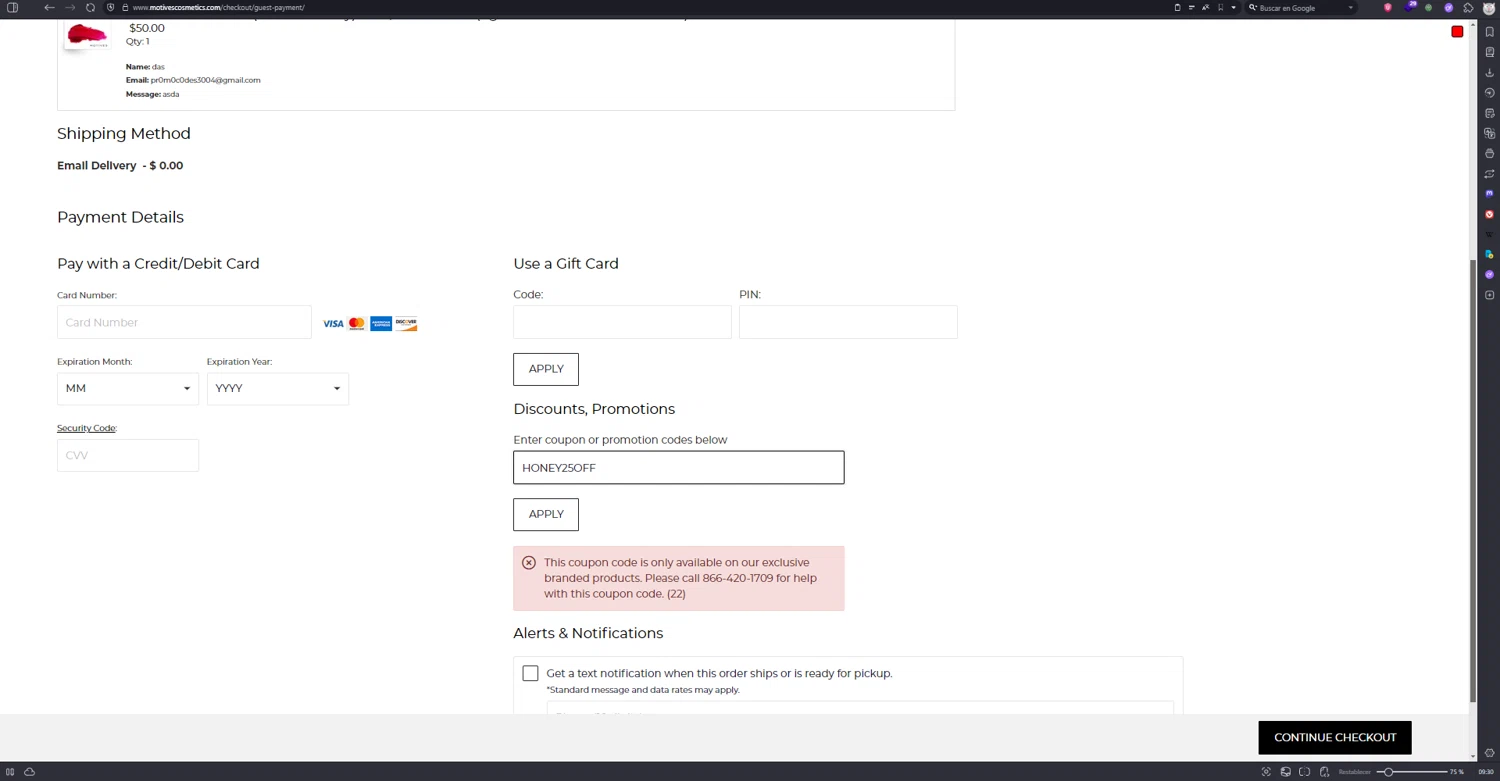The image size is (1500, 781).
Task: Click the Add Web Panel plus icon
Action: click(x=1489, y=295)
